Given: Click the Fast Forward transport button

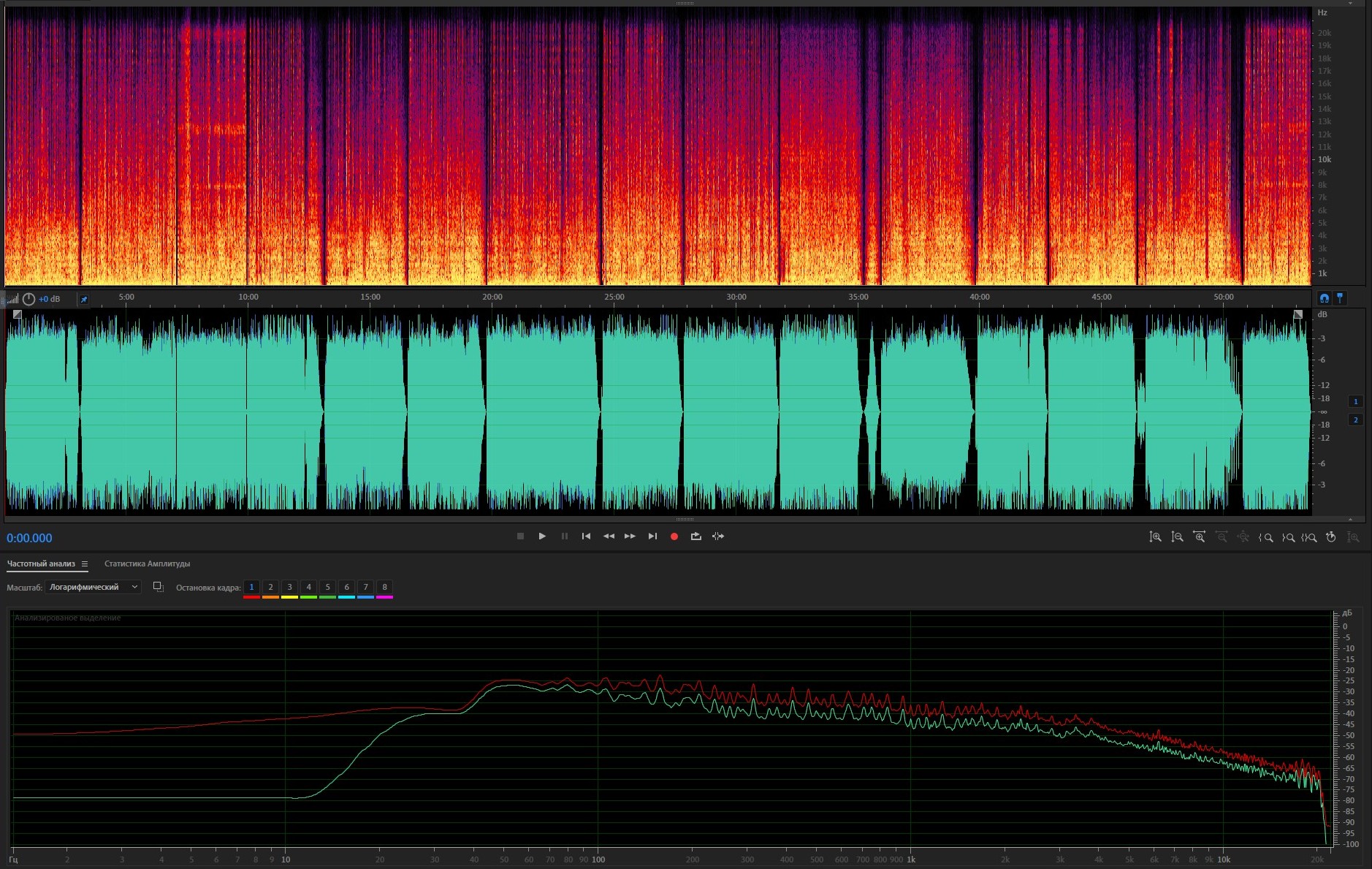Looking at the screenshot, I should point(630,536).
